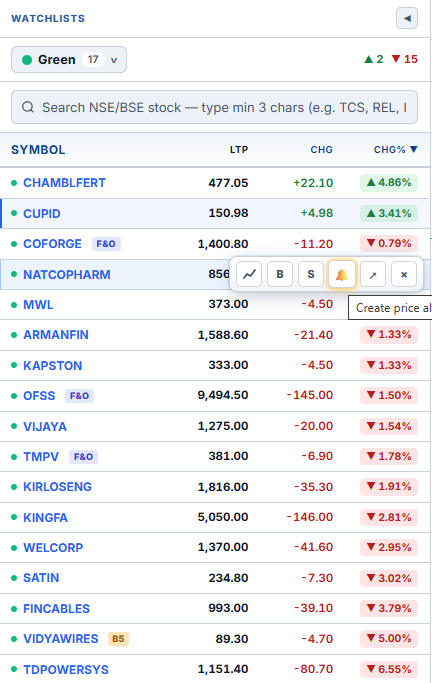
Task: Open ARMANFIN stock link
Action: click(56, 335)
